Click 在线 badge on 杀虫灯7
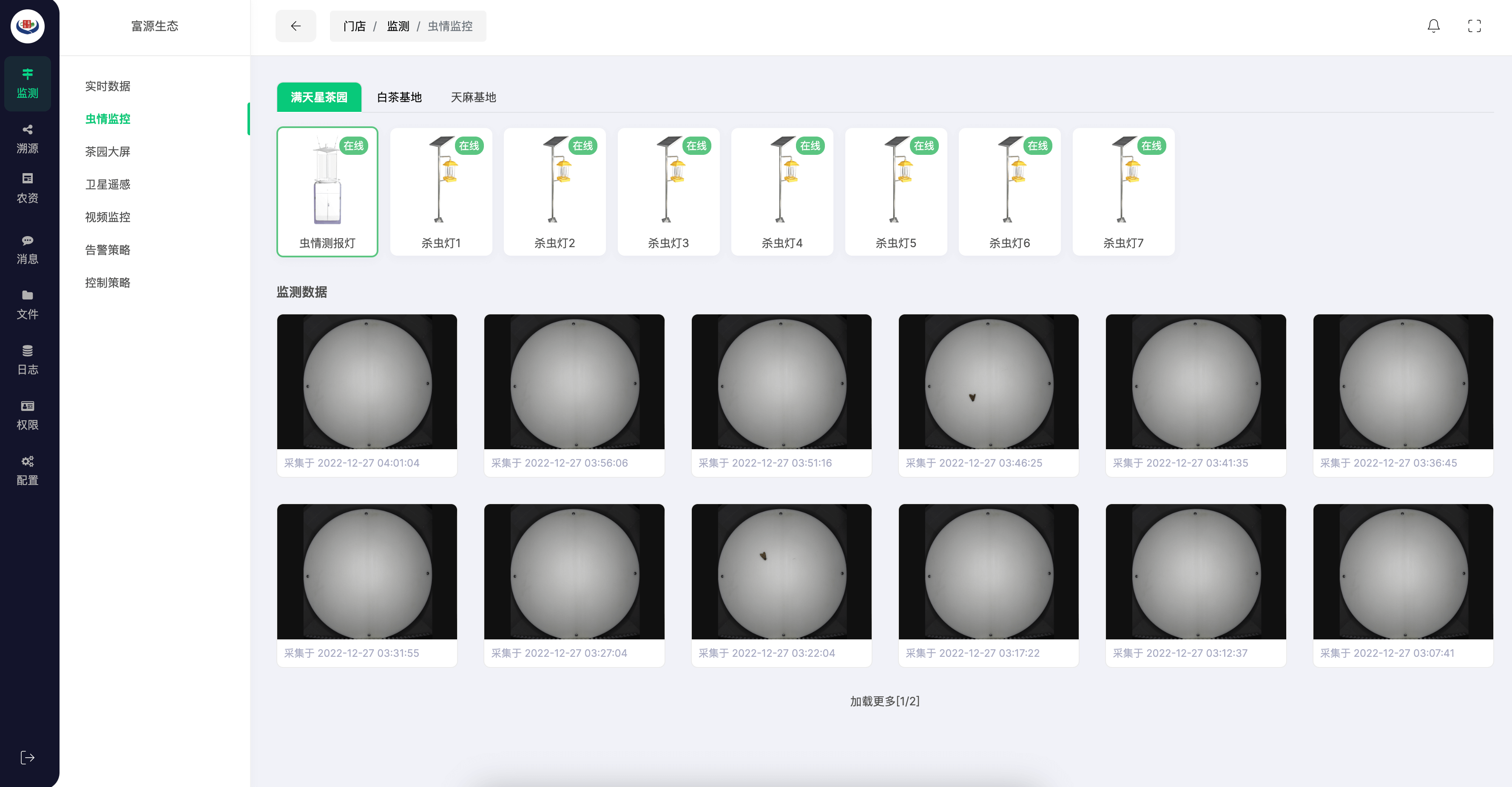The image size is (1512, 787). pos(1151,145)
